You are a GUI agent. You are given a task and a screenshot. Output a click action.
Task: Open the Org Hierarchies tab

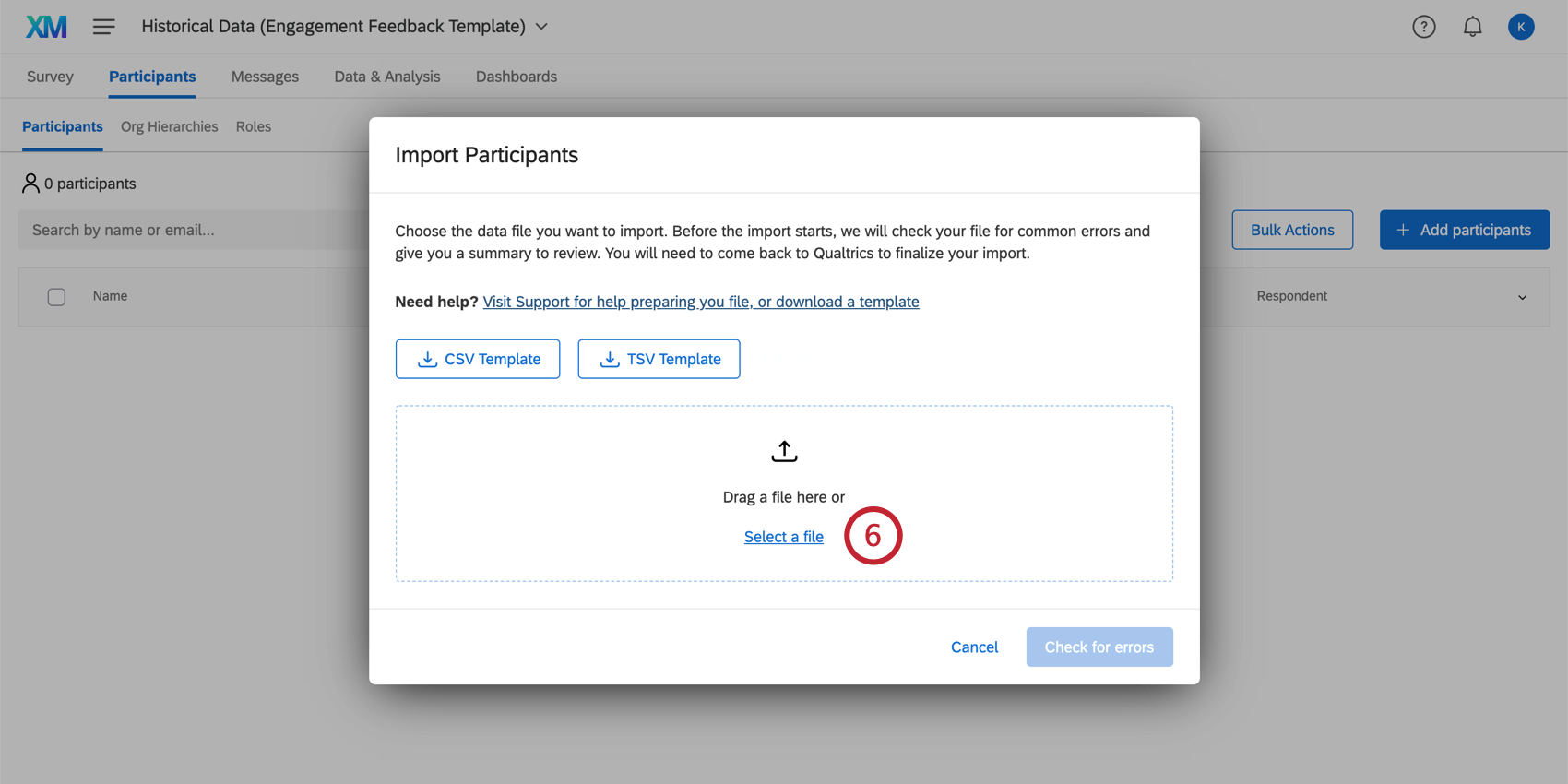click(169, 126)
